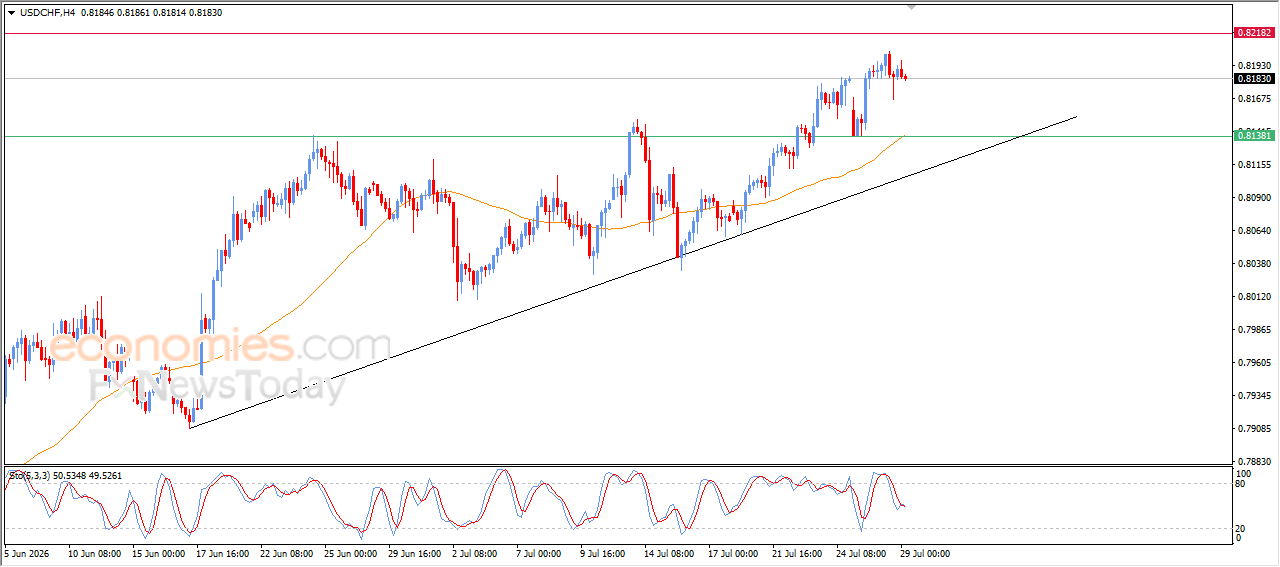Click the stochastic scale value 20
1280x567 pixels.
(1241, 527)
